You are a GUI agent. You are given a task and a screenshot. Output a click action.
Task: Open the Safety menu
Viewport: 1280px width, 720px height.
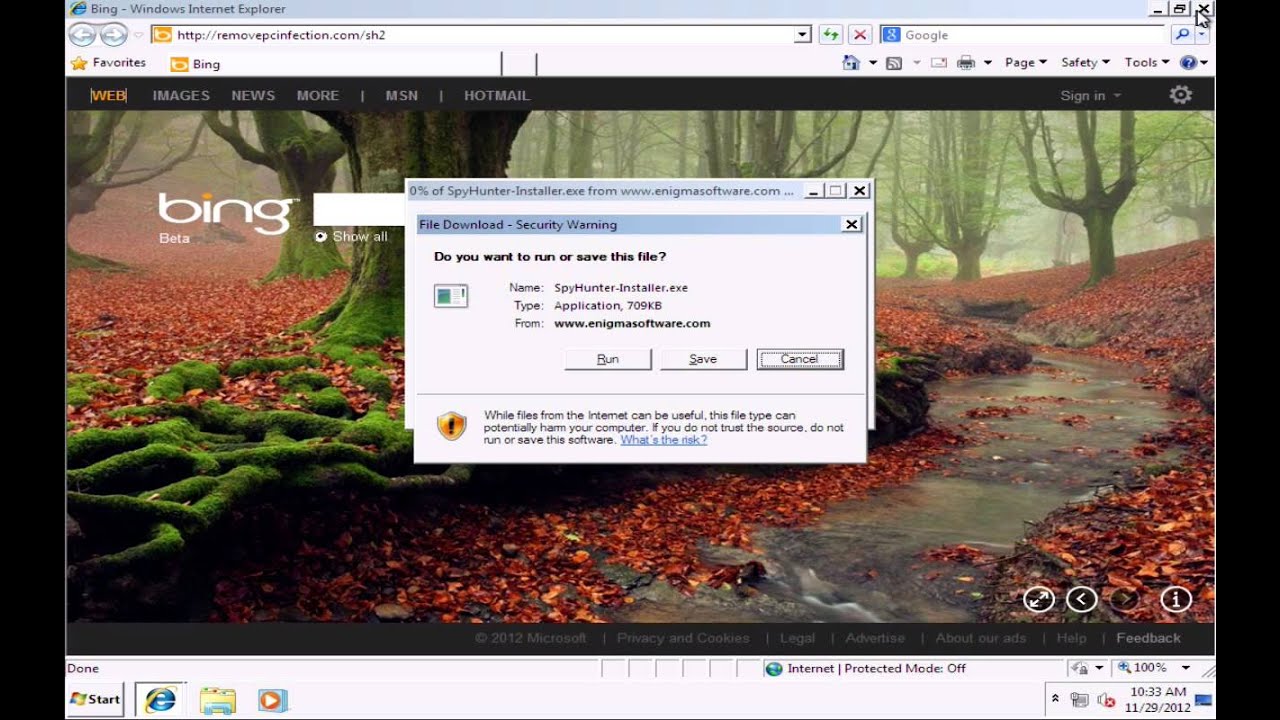(x=1085, y=63)
